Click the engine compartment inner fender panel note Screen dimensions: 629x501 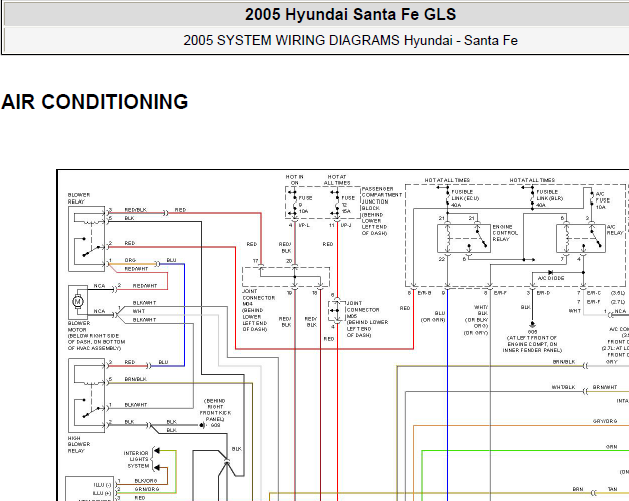point(532,344)
